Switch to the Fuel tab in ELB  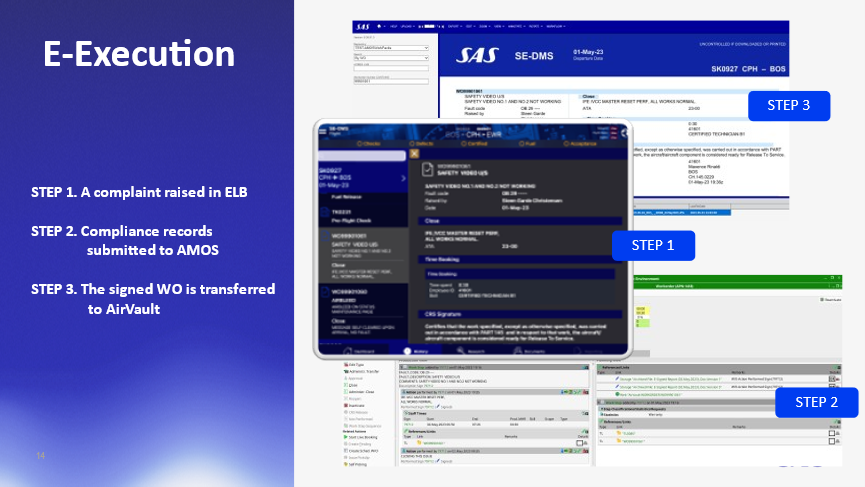[527, 144]
